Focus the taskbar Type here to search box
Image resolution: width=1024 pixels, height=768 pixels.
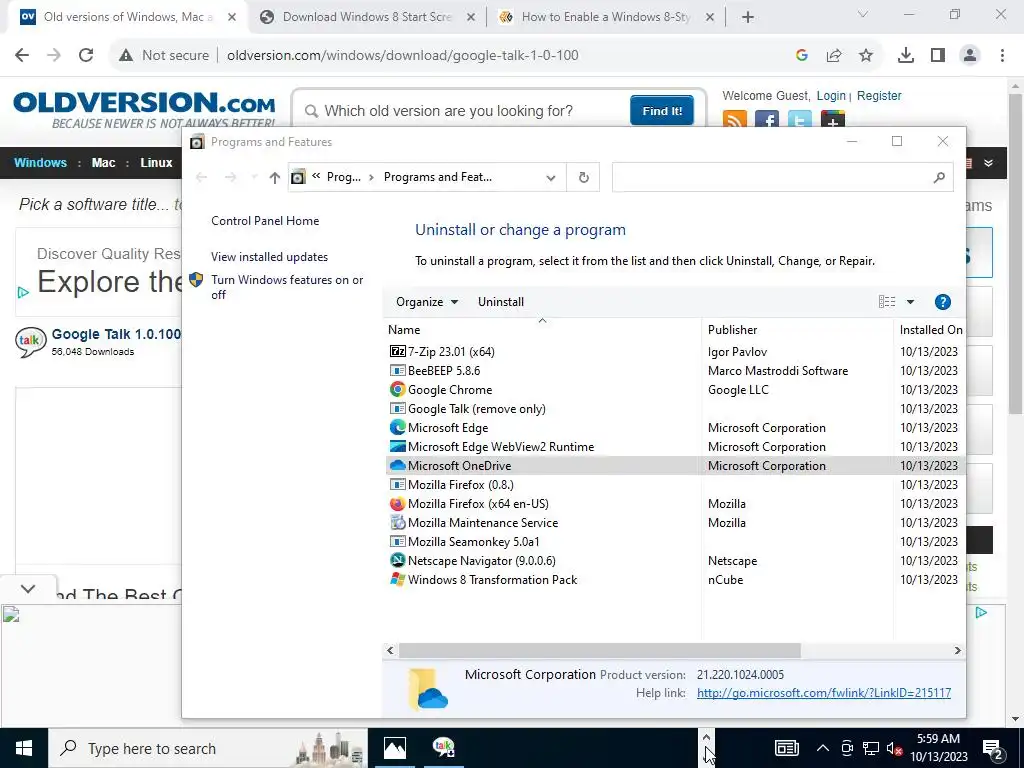pyautogui.click(x=208, y=748)
